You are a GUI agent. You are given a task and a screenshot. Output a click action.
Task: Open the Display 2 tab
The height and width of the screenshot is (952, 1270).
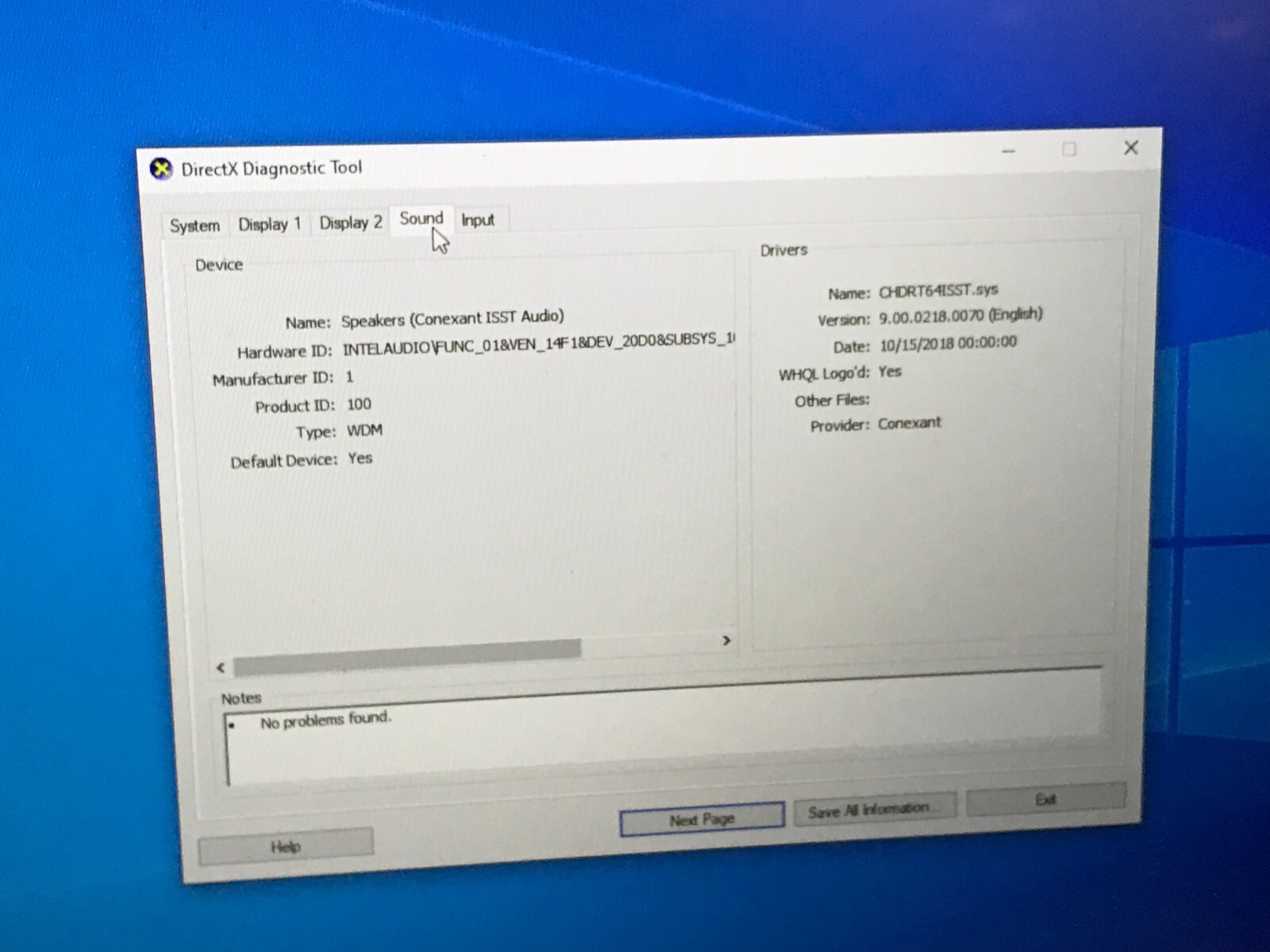point(351,223)
